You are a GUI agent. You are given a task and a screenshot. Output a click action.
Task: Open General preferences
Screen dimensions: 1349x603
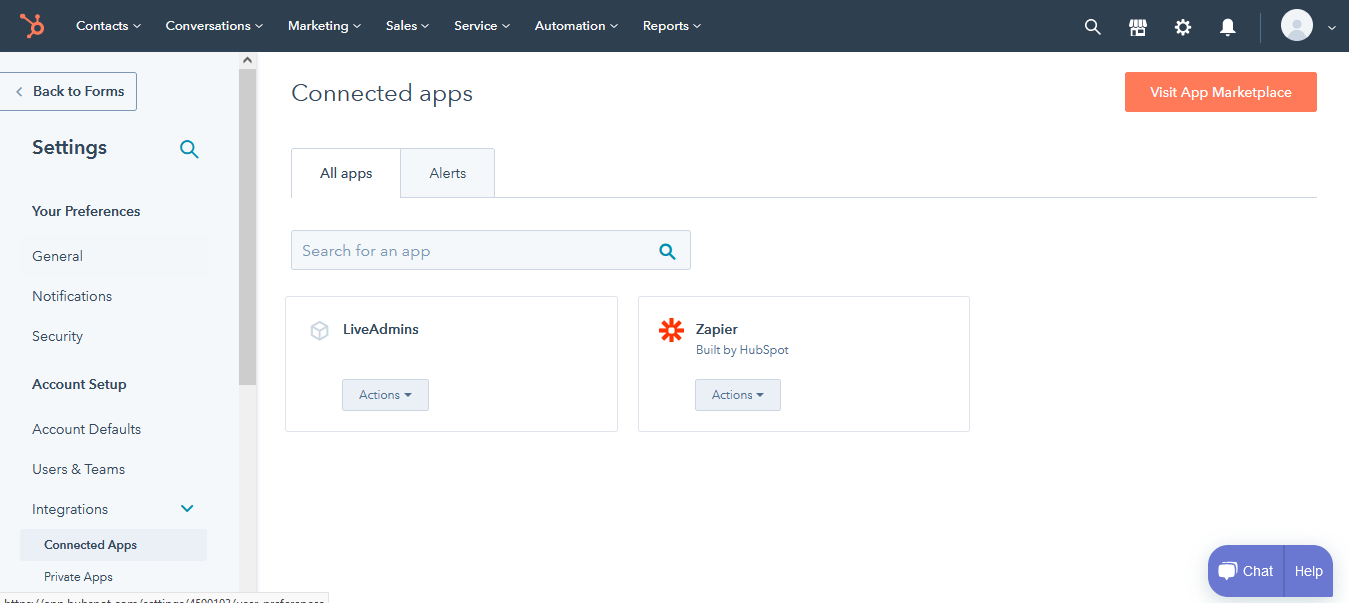pyautogui.click(x=57, y=256)
